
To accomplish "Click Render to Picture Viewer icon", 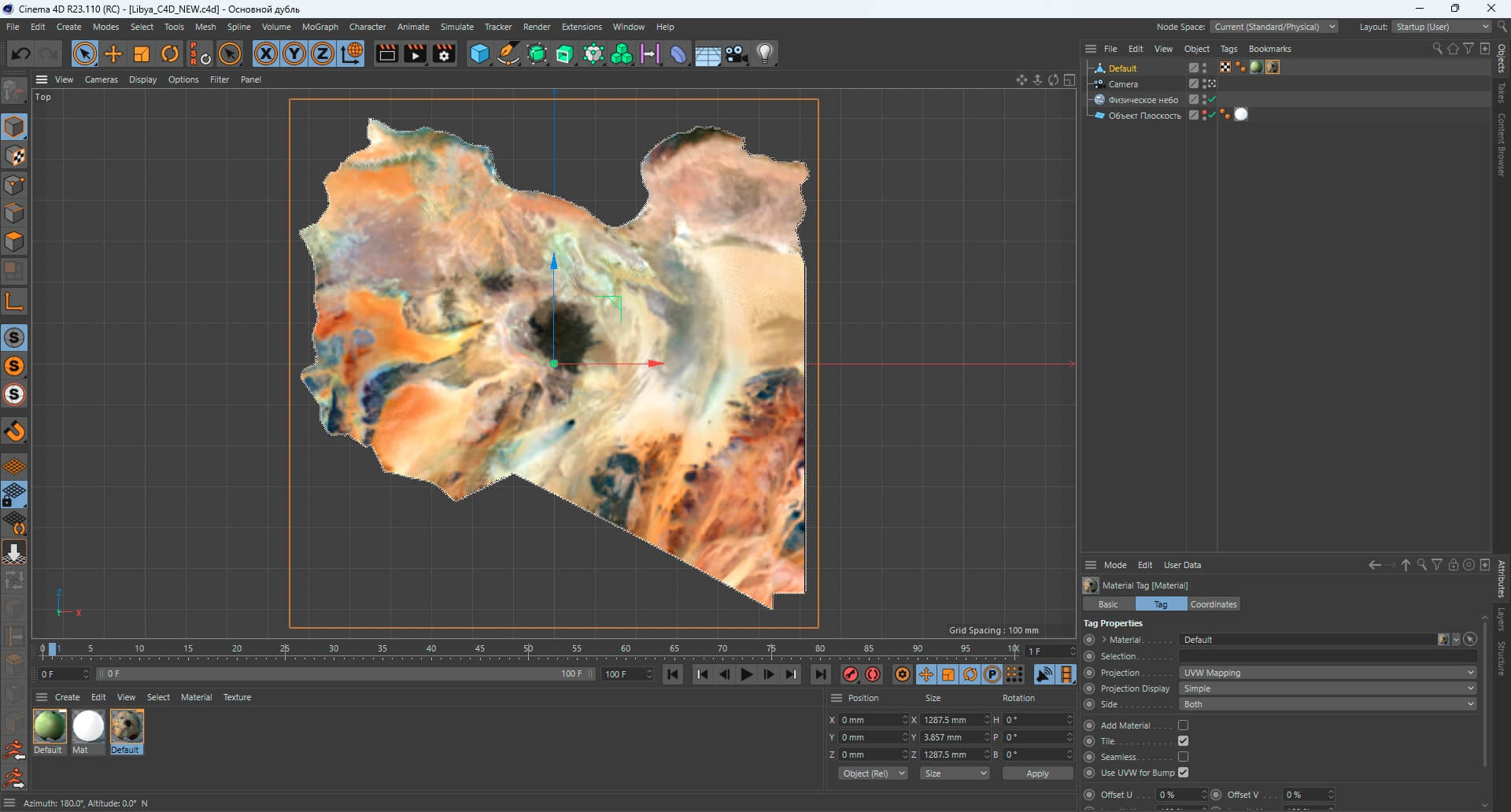I will tap(415, 54).
